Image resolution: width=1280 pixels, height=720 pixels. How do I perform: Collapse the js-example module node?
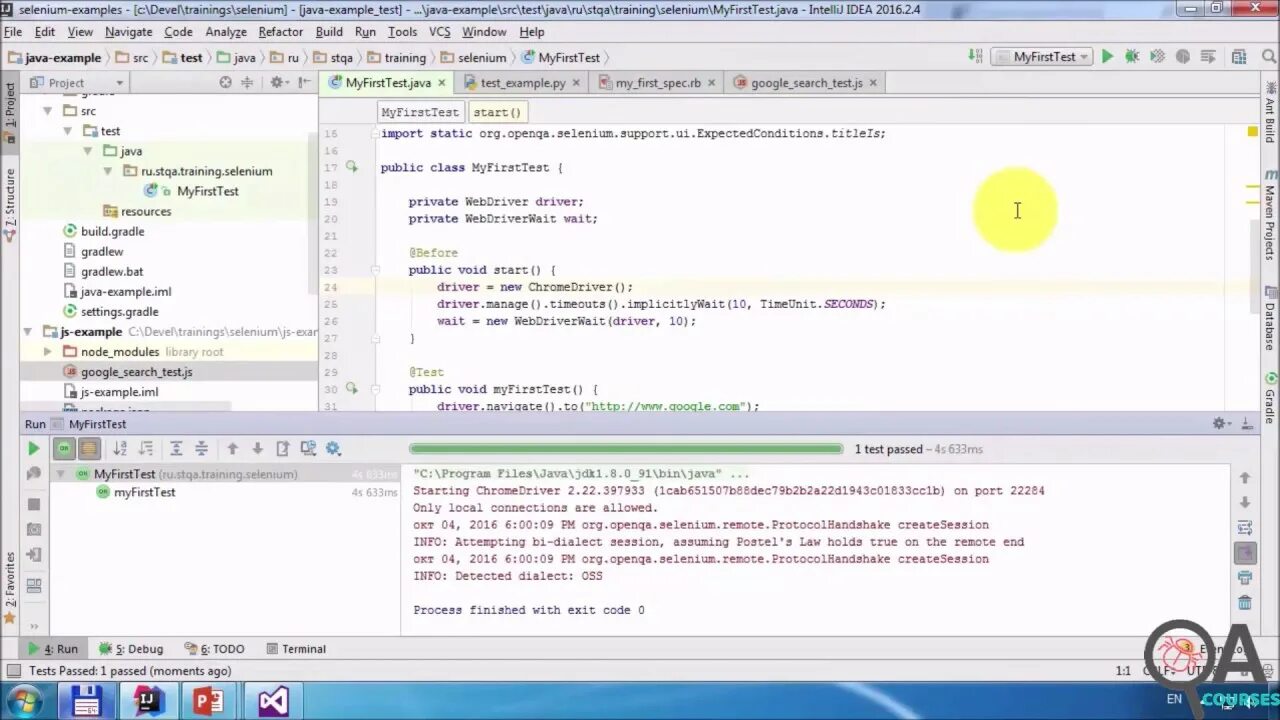pyautogui.click(x=27, y=332)
